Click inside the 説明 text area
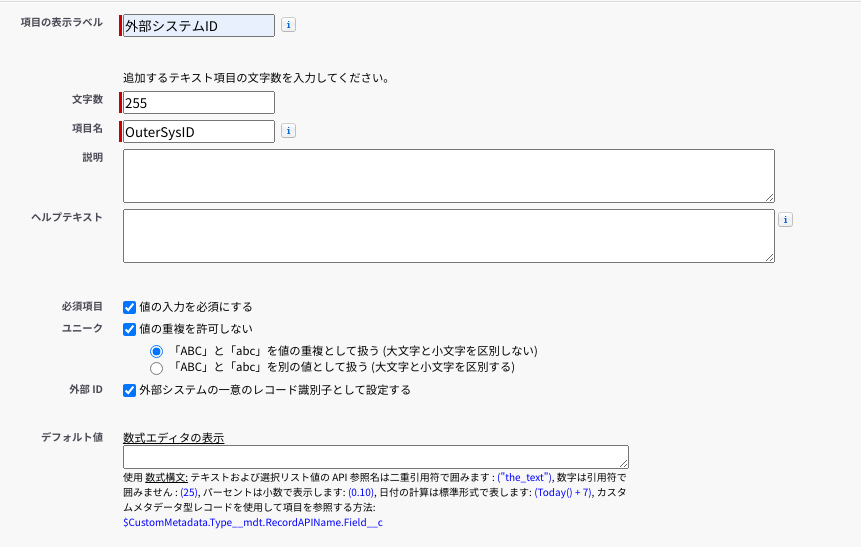Image resolution: width=861 pixels, height=547 pixels. click(x=449, y=176)
